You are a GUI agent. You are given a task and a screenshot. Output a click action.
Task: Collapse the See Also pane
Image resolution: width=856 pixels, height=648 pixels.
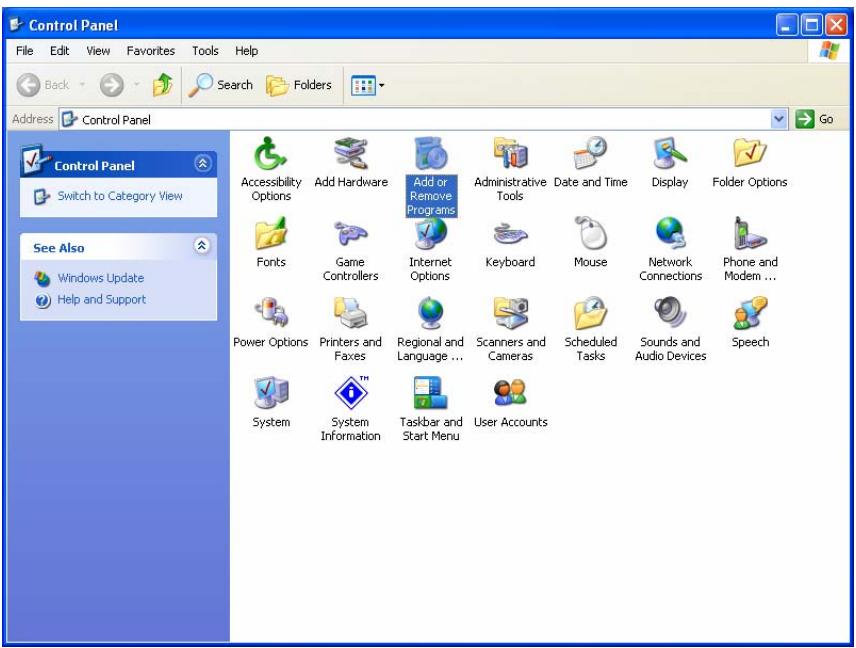point(202,246)
